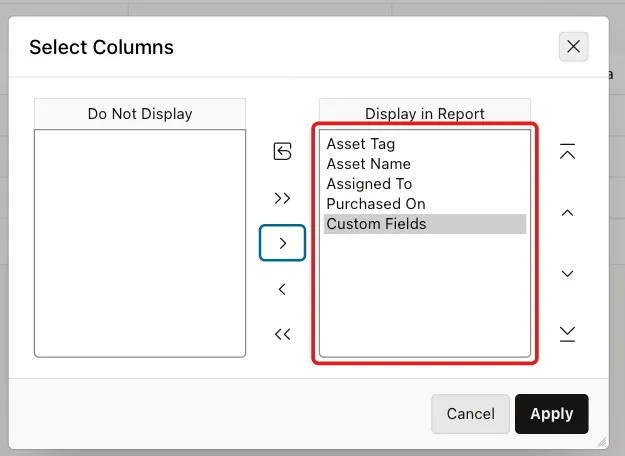This screenshot has height=456, width=625.
Task: Move selected column to bottom
Action: (567, 334)
